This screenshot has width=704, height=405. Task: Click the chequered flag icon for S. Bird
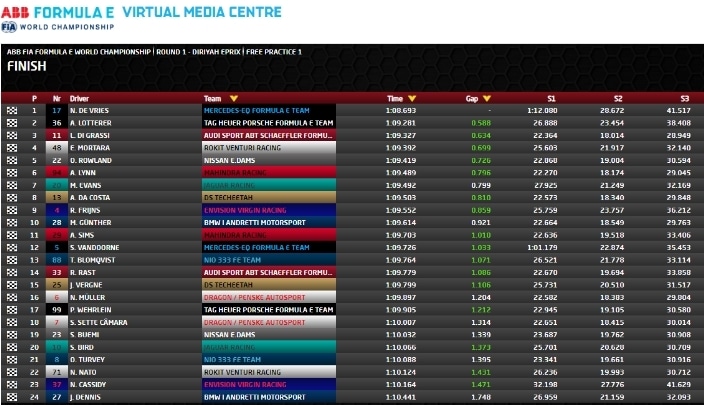[x=12, y=347]
